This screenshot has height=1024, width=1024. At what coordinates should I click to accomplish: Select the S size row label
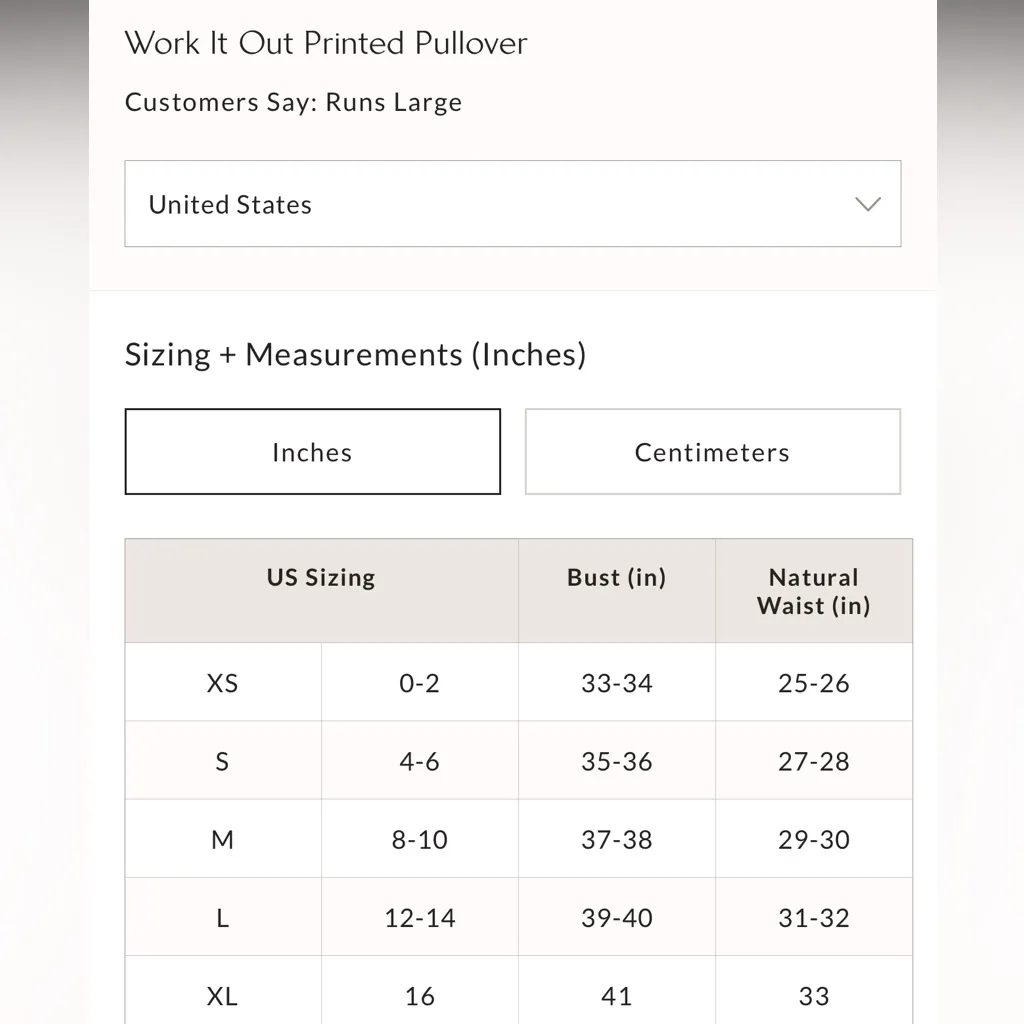(x=222, y=761)
